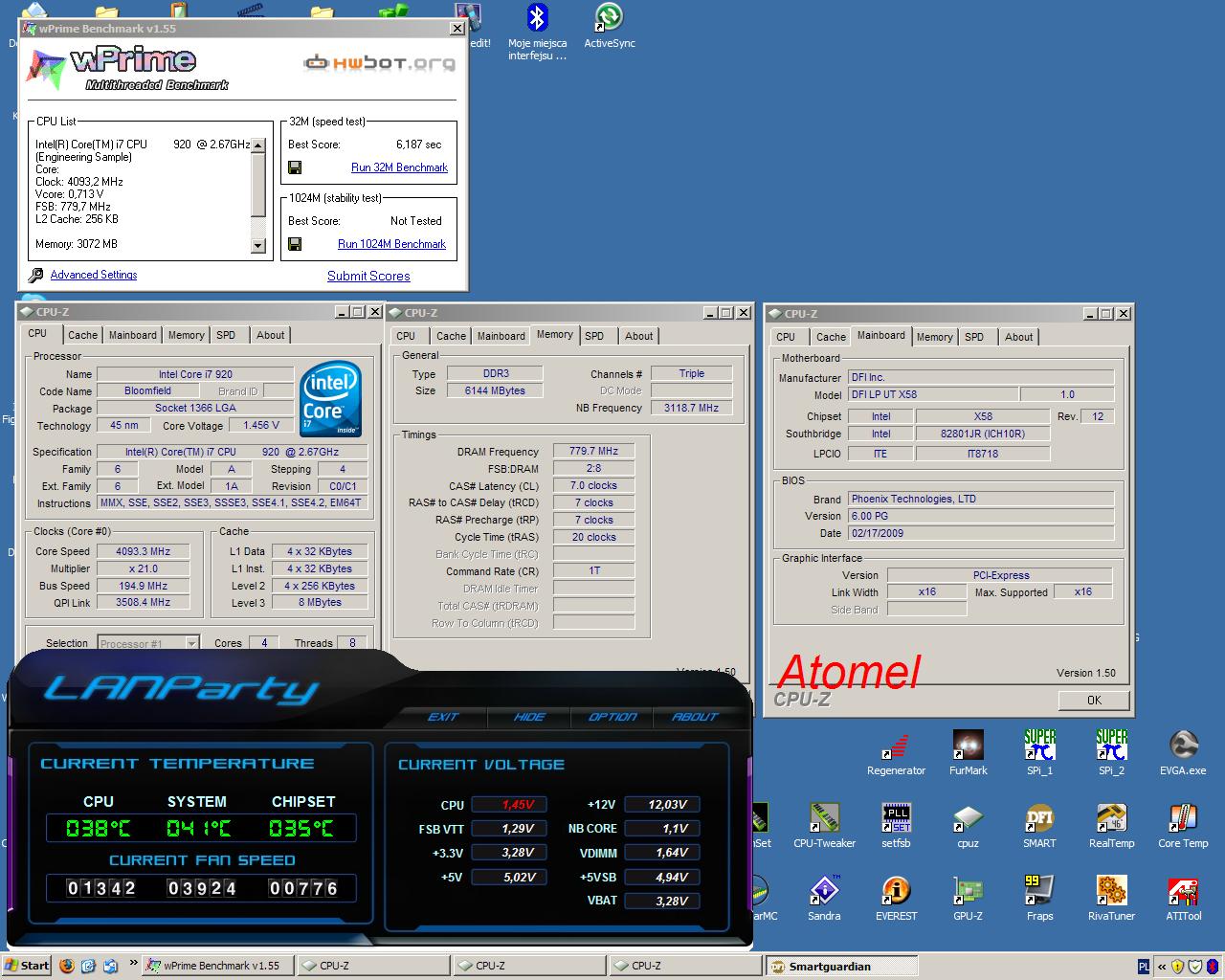Click the BIOS Date 02/17/2009 field

[x=981, y=533]
